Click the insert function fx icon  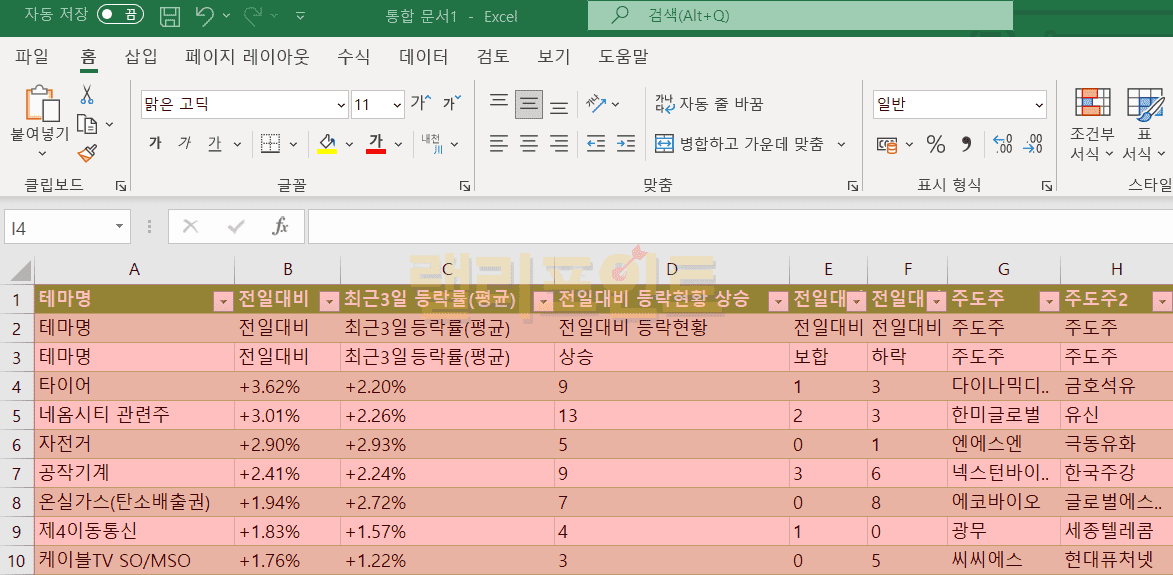(x=281, y=227)
